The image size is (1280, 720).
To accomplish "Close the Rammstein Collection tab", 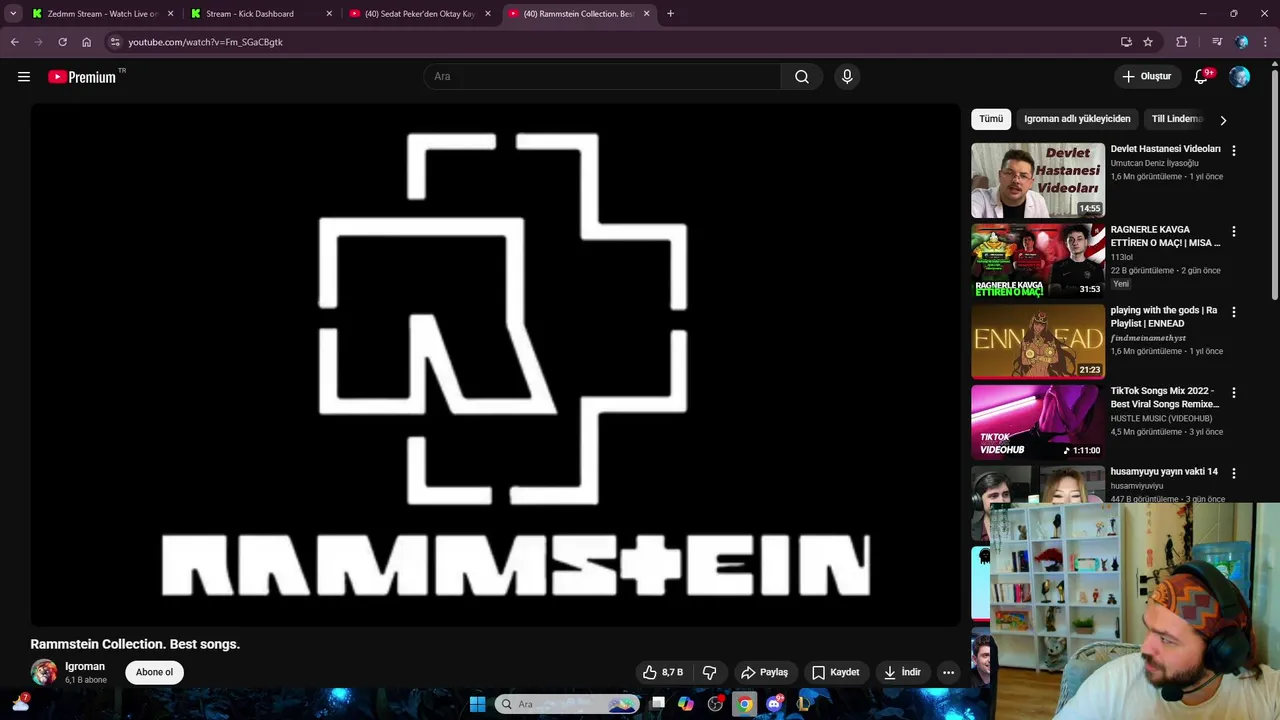I will pos(646,14).
